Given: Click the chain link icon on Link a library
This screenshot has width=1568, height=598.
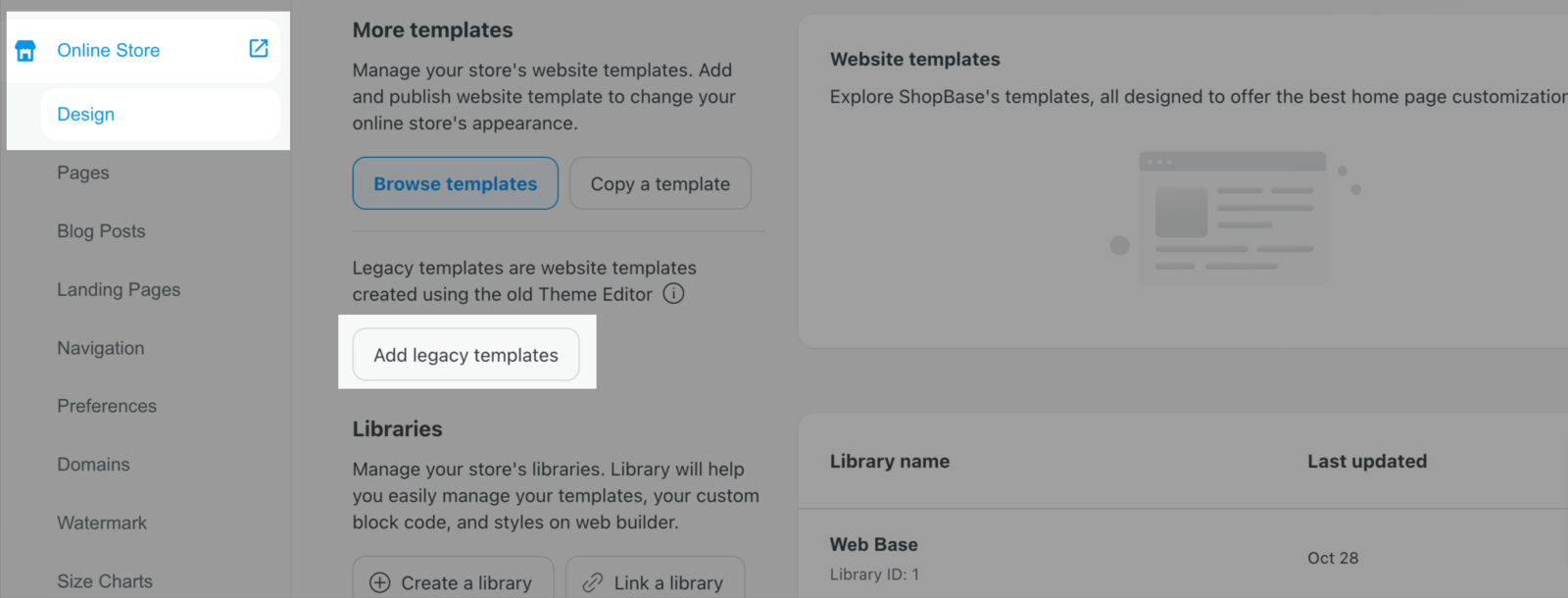Looking at the screenshot, I should [593, 582].
